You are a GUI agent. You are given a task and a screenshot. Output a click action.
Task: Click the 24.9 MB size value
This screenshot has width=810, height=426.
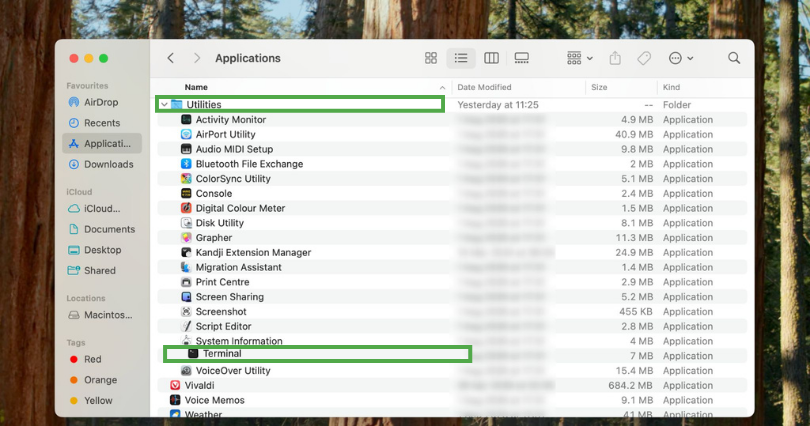coord(634,253)
